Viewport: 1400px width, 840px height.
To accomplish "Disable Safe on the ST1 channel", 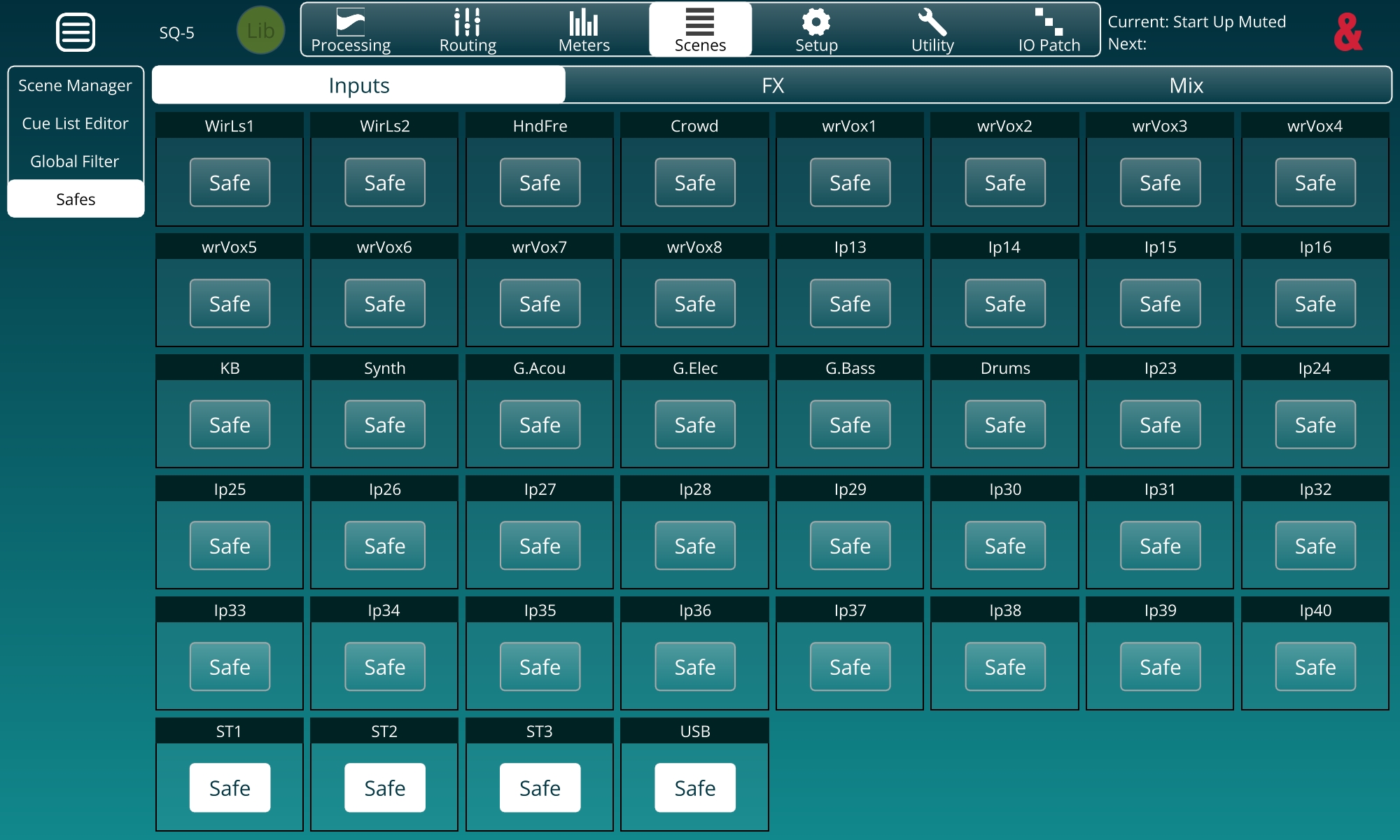I will click(x=230, y=787).
